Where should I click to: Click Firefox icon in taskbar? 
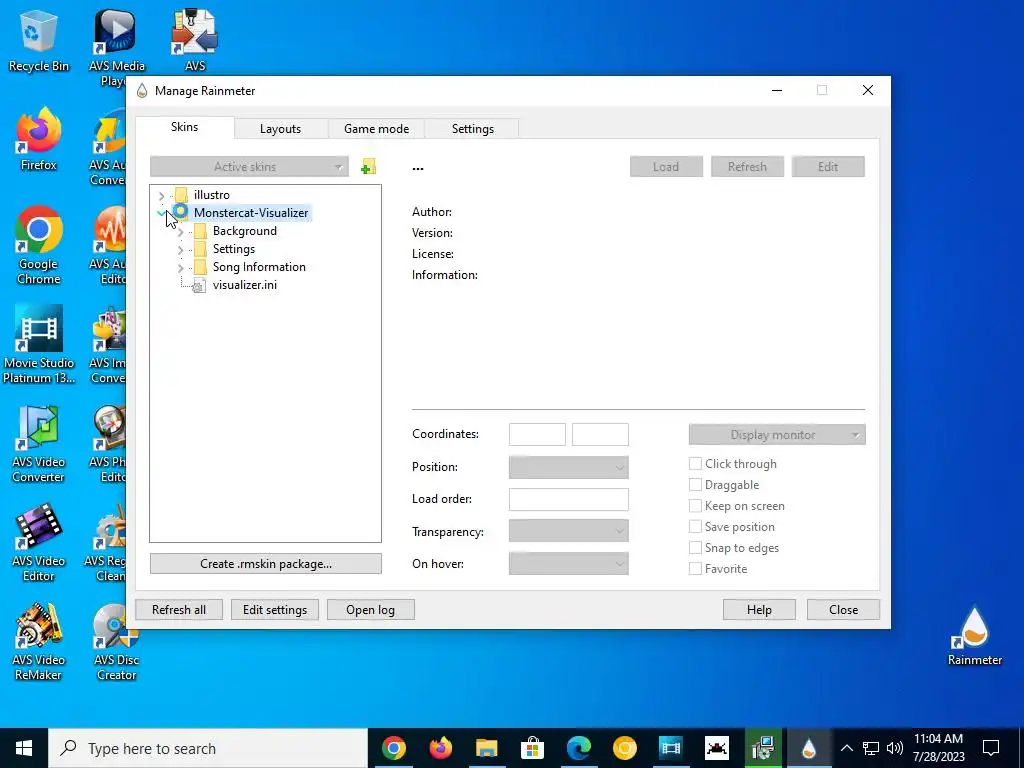pyautogui.click(x=440, y=748)
